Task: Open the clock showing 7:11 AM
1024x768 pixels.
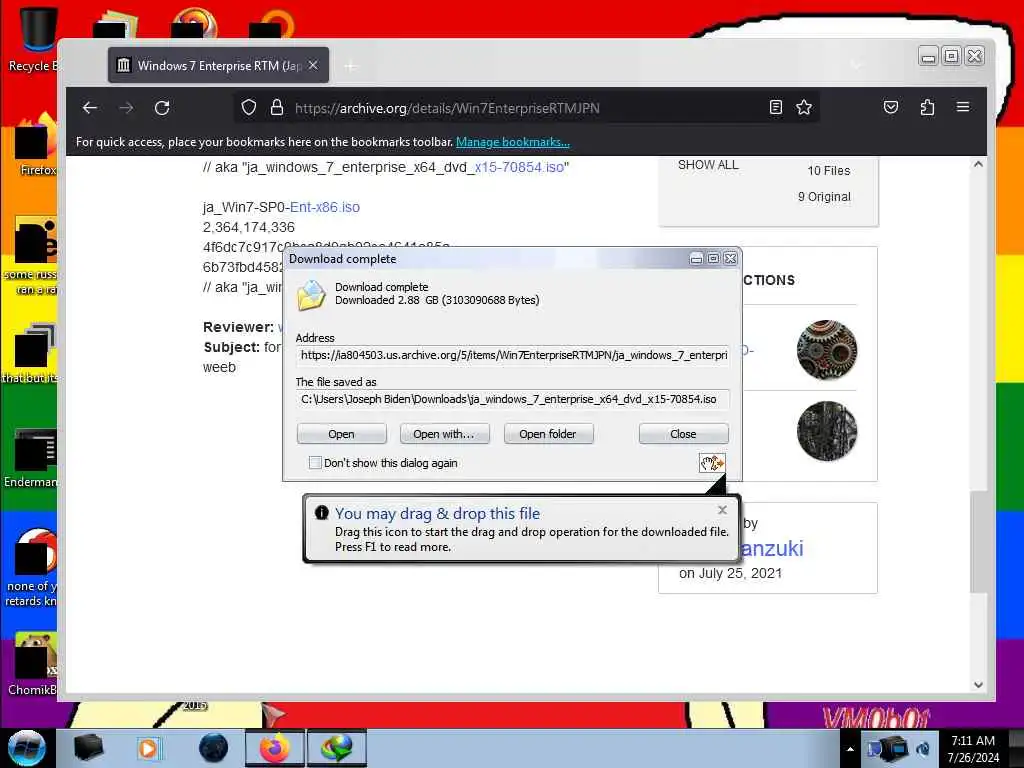Action: pyautogui.click(x=973, y=749)
